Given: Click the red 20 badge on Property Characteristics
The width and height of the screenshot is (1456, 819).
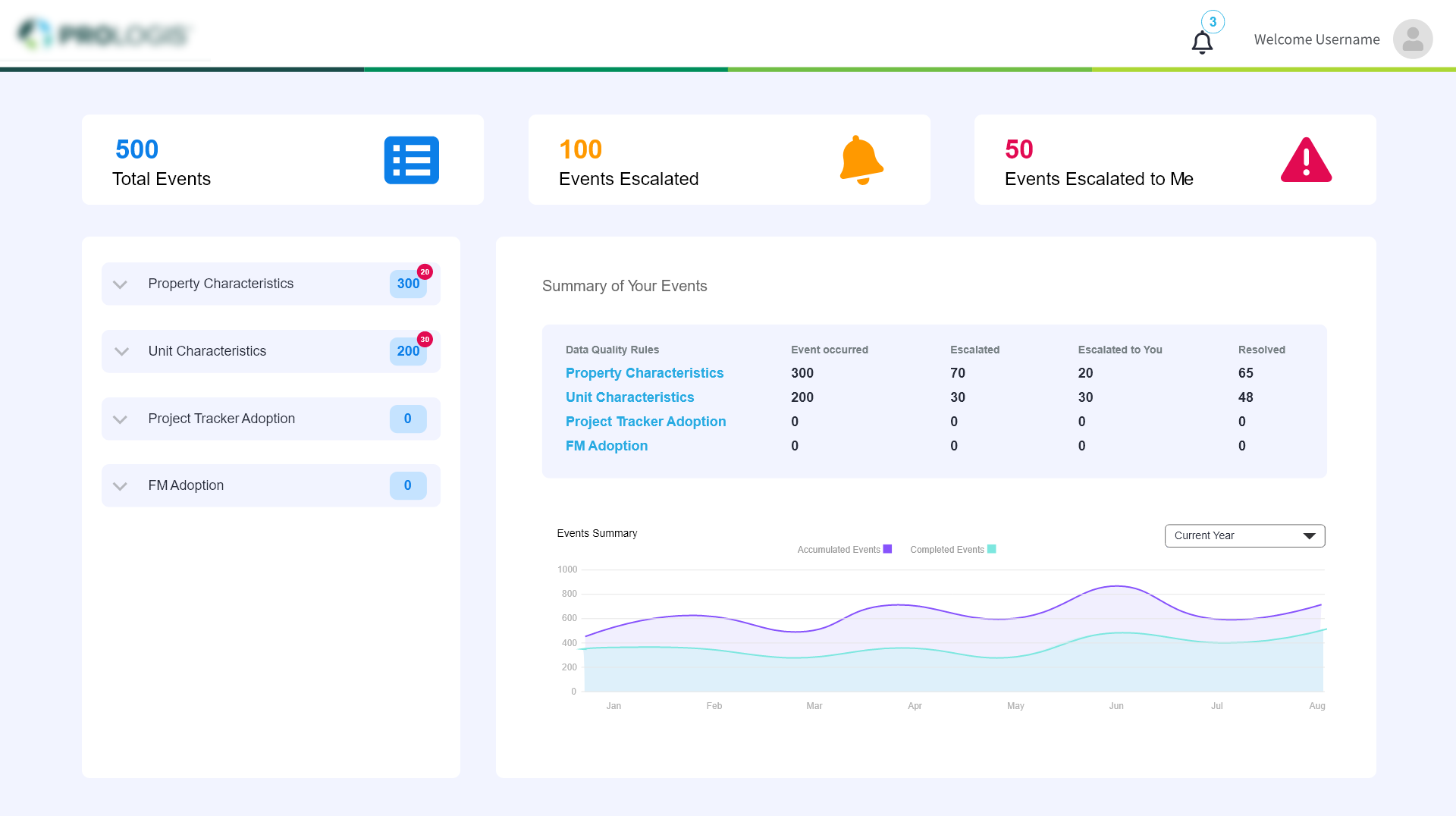Looking at the screenshot, I should (x=425, y=271).
